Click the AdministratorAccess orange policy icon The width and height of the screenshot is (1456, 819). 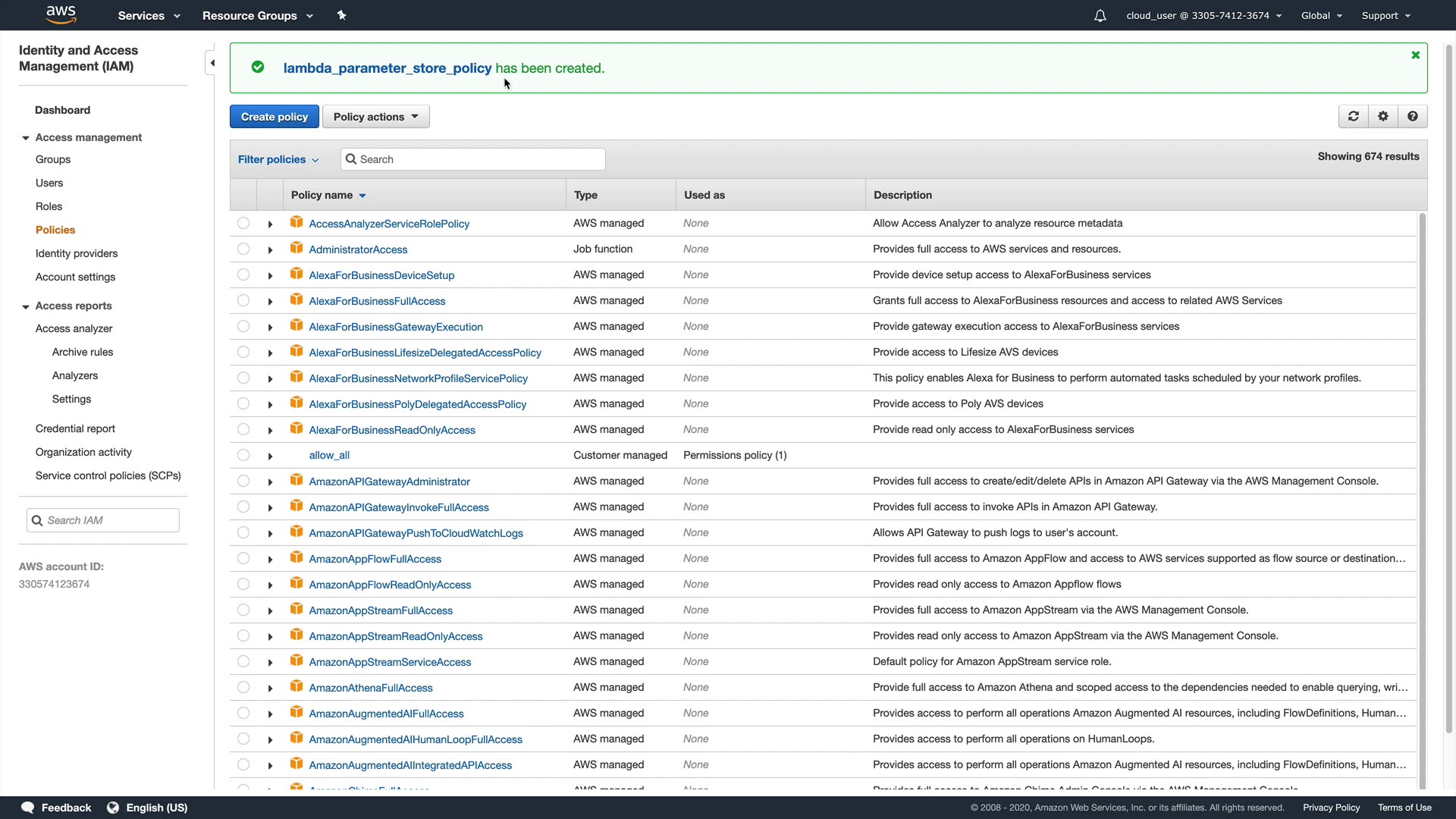(x=297, y=249)
